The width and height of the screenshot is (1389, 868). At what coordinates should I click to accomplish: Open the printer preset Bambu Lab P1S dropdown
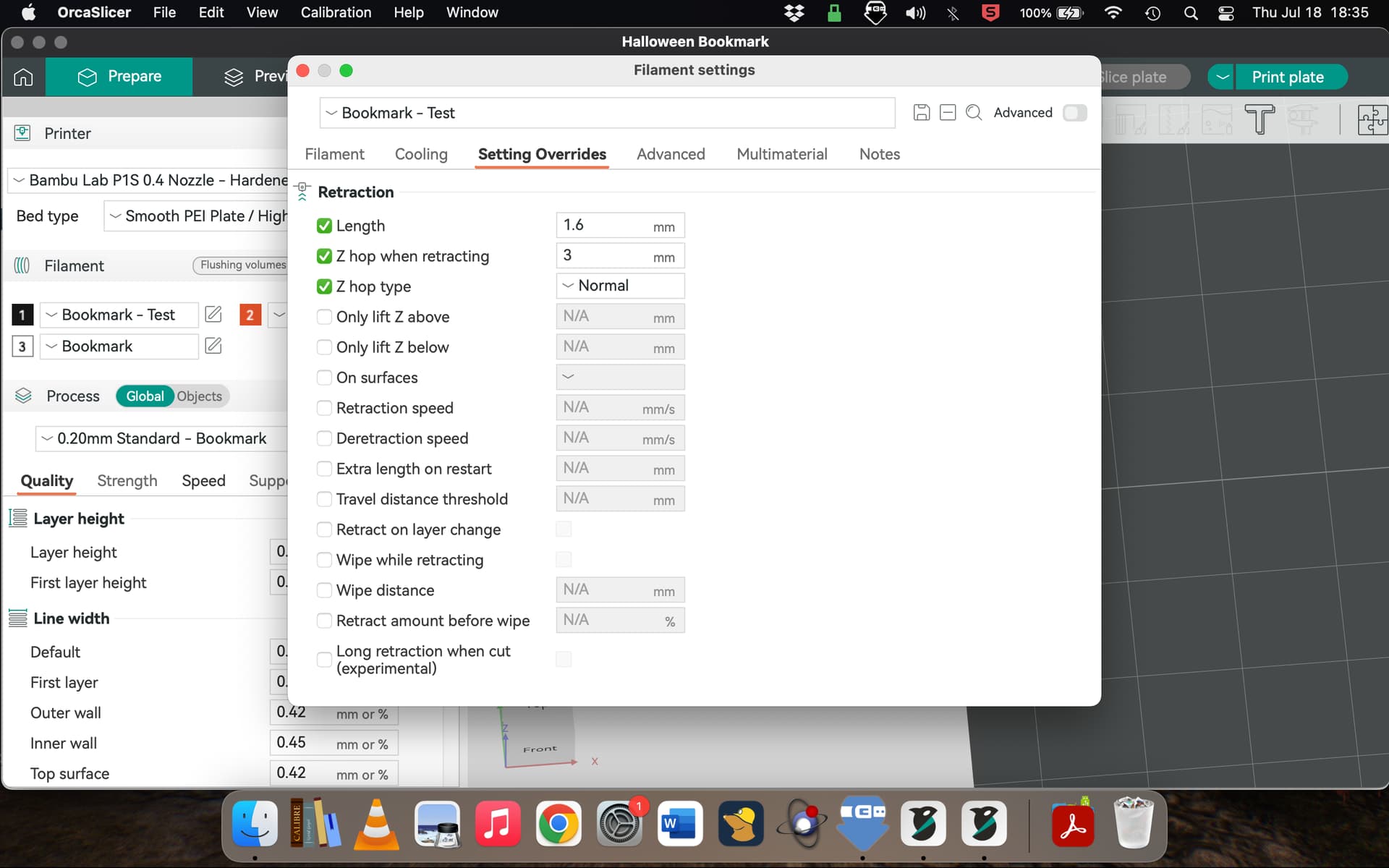point(148,180)
